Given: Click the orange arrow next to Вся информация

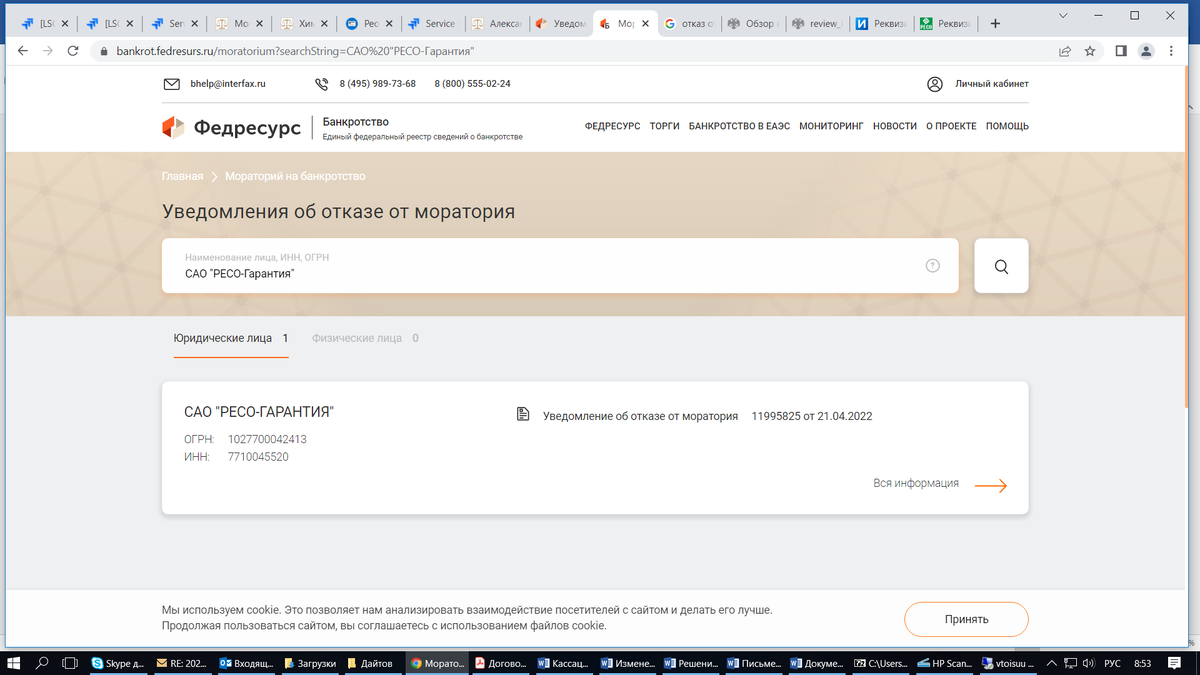Looking at the screenshot, I should (991, 486).
